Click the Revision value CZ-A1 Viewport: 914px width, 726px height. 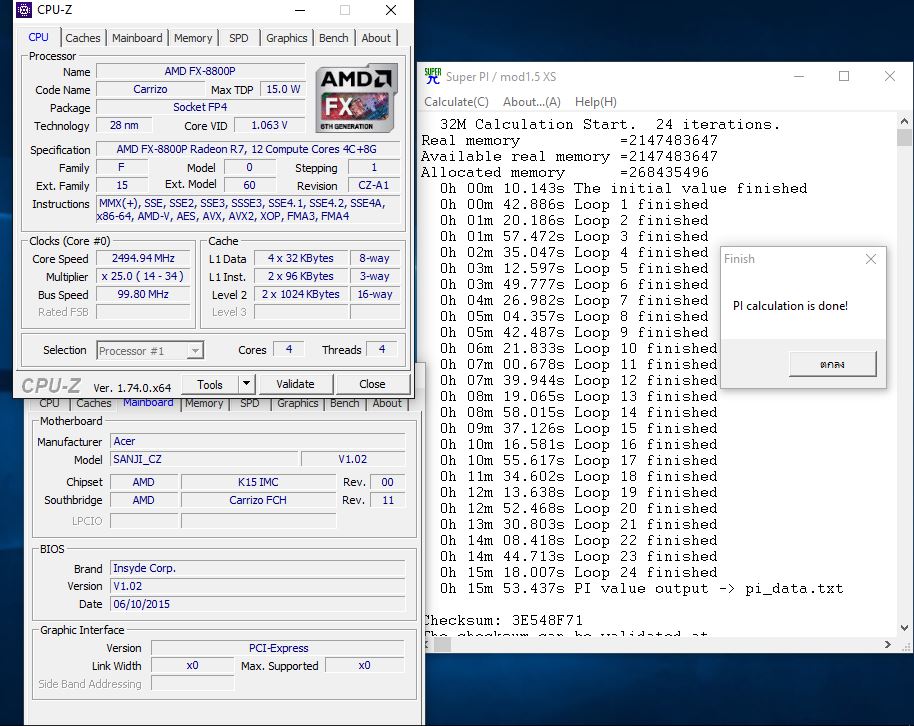374,185
